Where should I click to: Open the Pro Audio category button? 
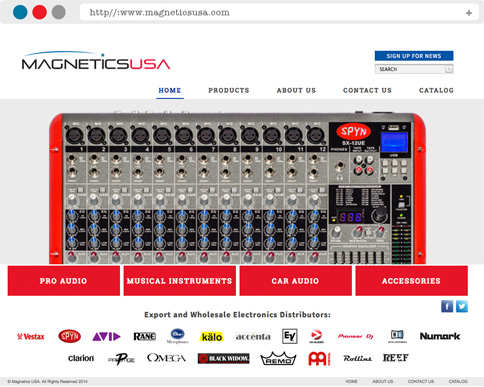(x=64, y=281)
